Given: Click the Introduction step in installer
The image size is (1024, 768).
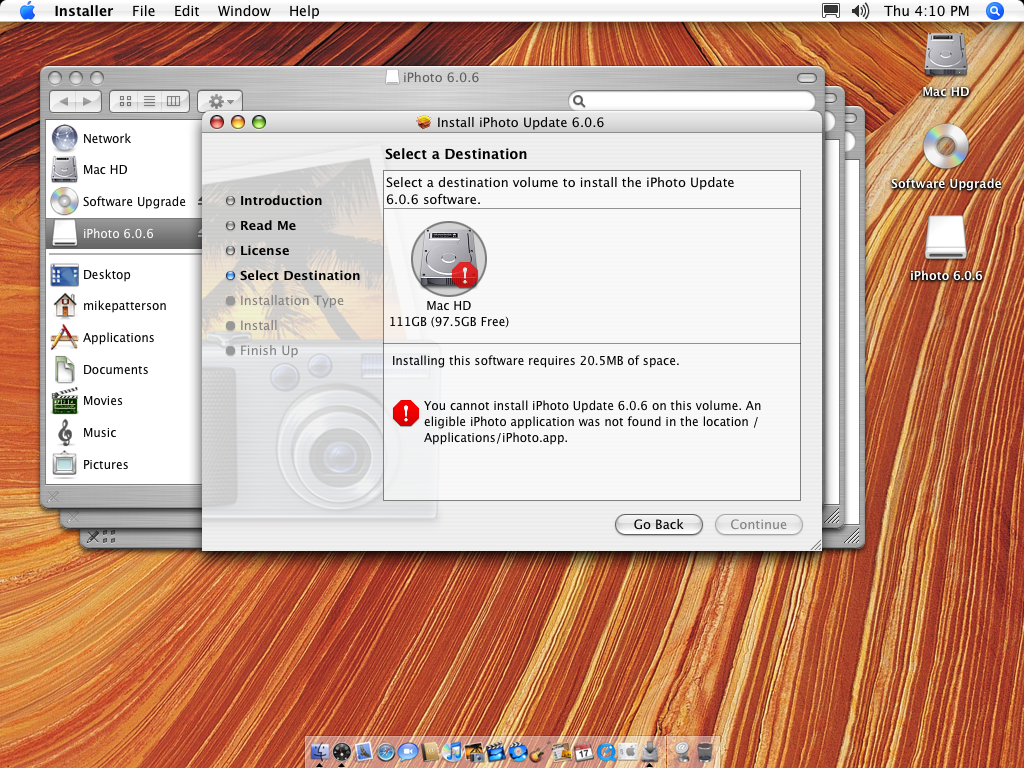Looking at the screenshot, I should 281,200.
